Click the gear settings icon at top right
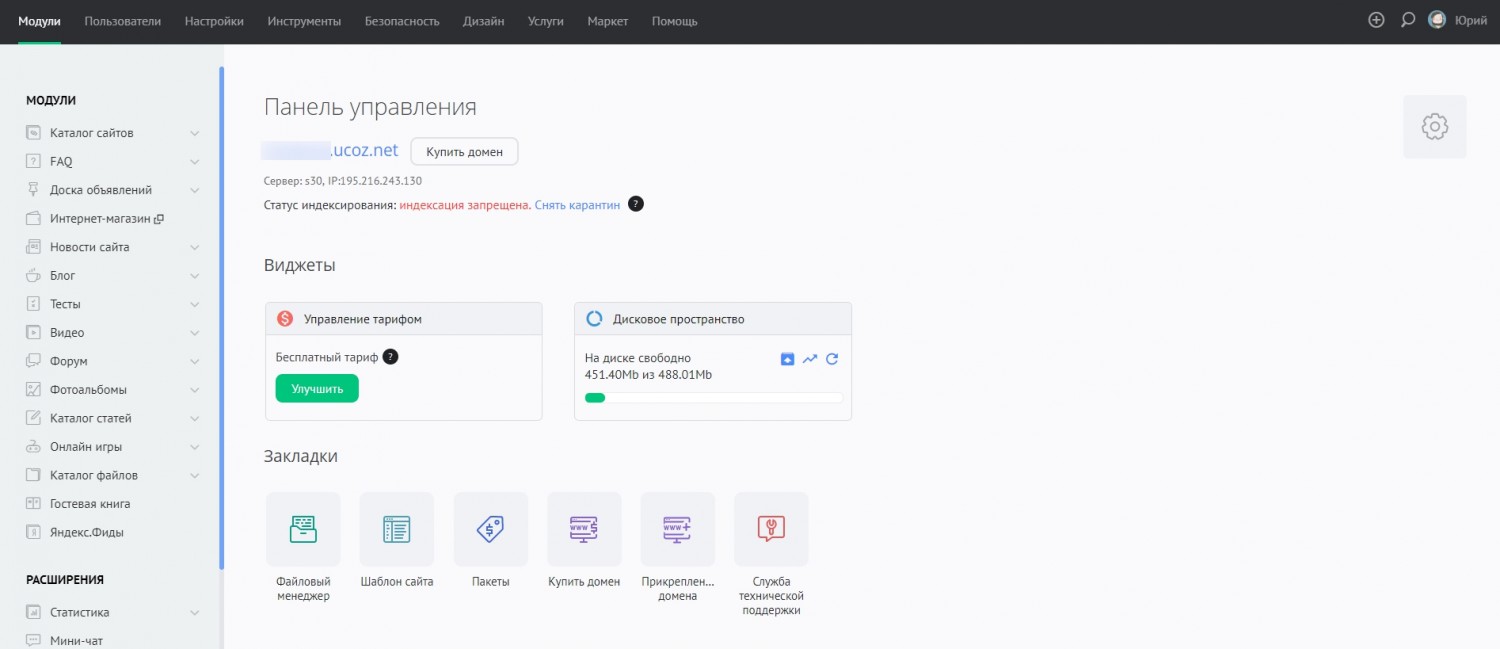 1434,127
